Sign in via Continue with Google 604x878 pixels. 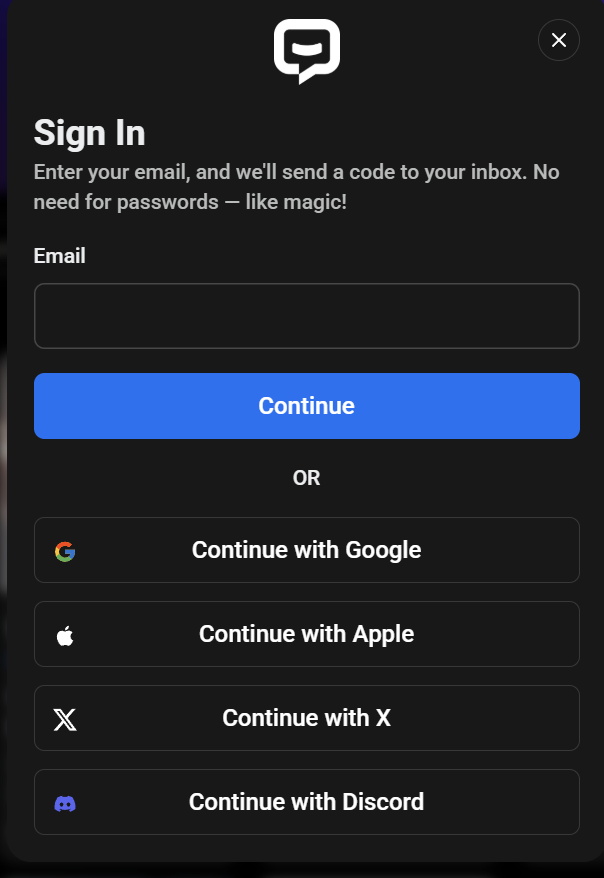307,550
